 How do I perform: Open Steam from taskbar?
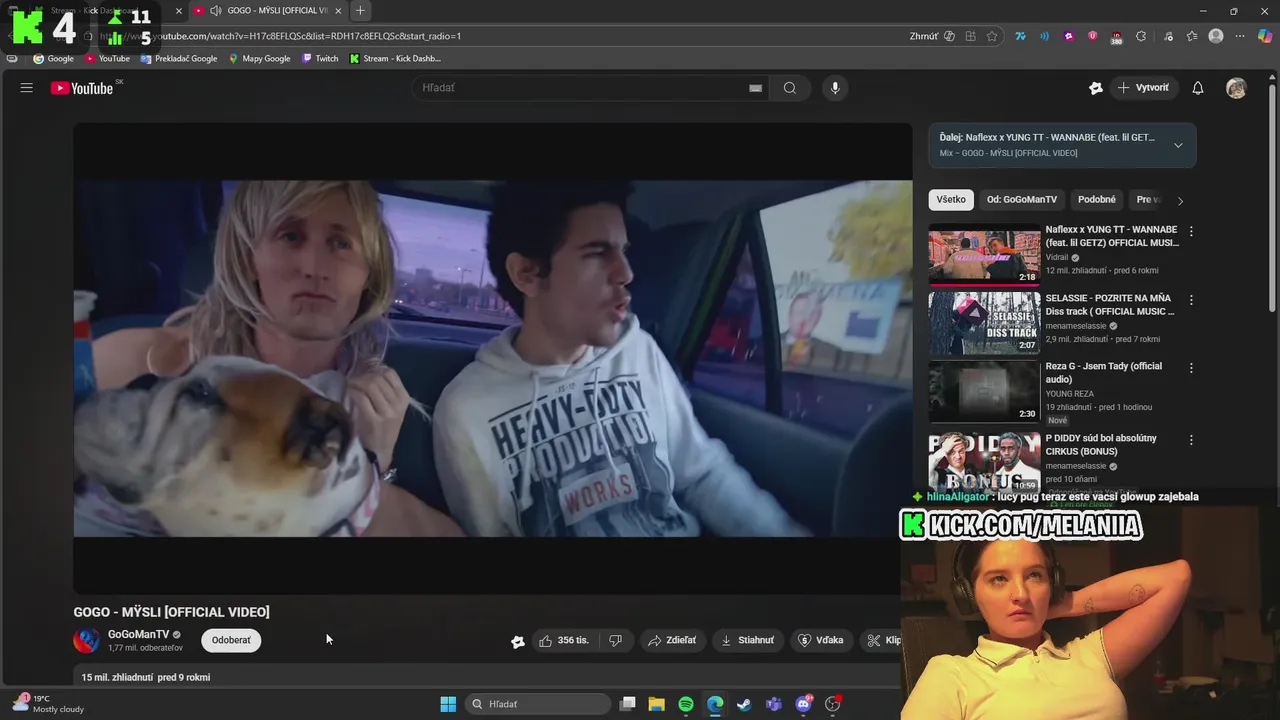(744, 704)
